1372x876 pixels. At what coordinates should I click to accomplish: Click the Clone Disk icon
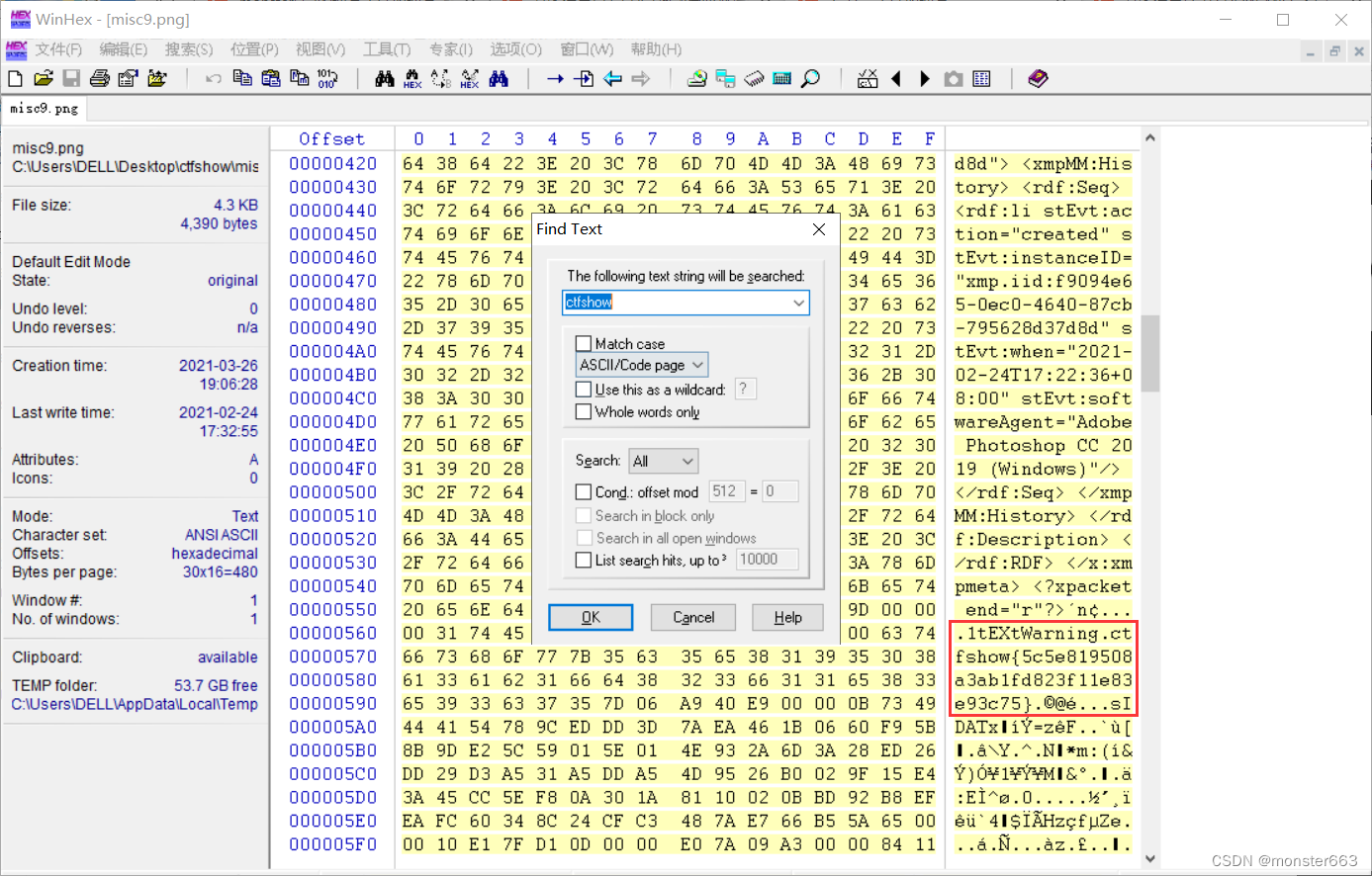725,78
